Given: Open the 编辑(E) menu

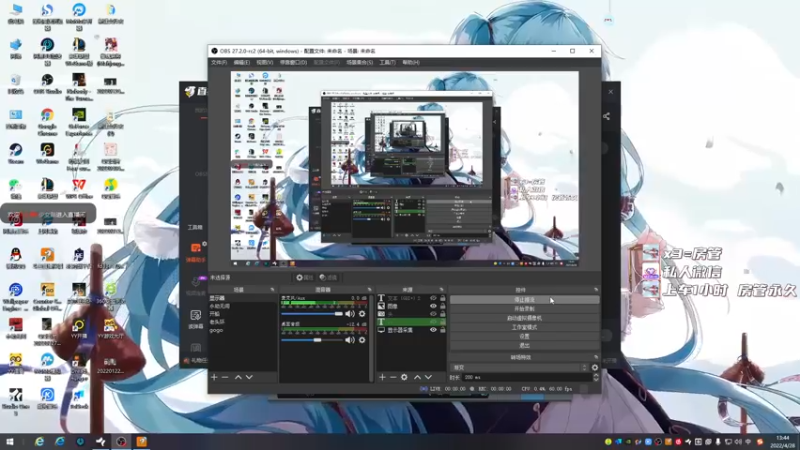Looking at the screenshot, I should tap(241, 62).
